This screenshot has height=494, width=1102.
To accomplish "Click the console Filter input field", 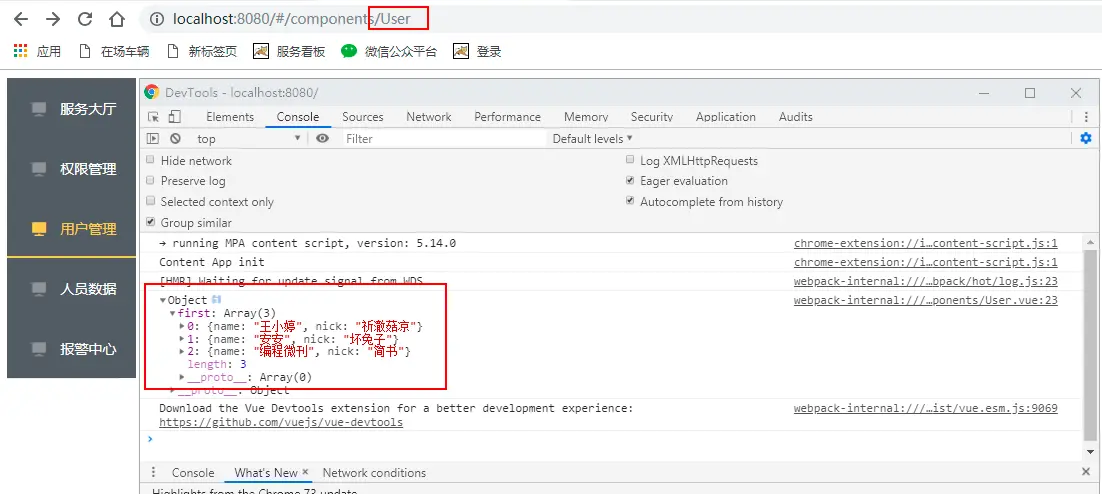I will (444, 138).
